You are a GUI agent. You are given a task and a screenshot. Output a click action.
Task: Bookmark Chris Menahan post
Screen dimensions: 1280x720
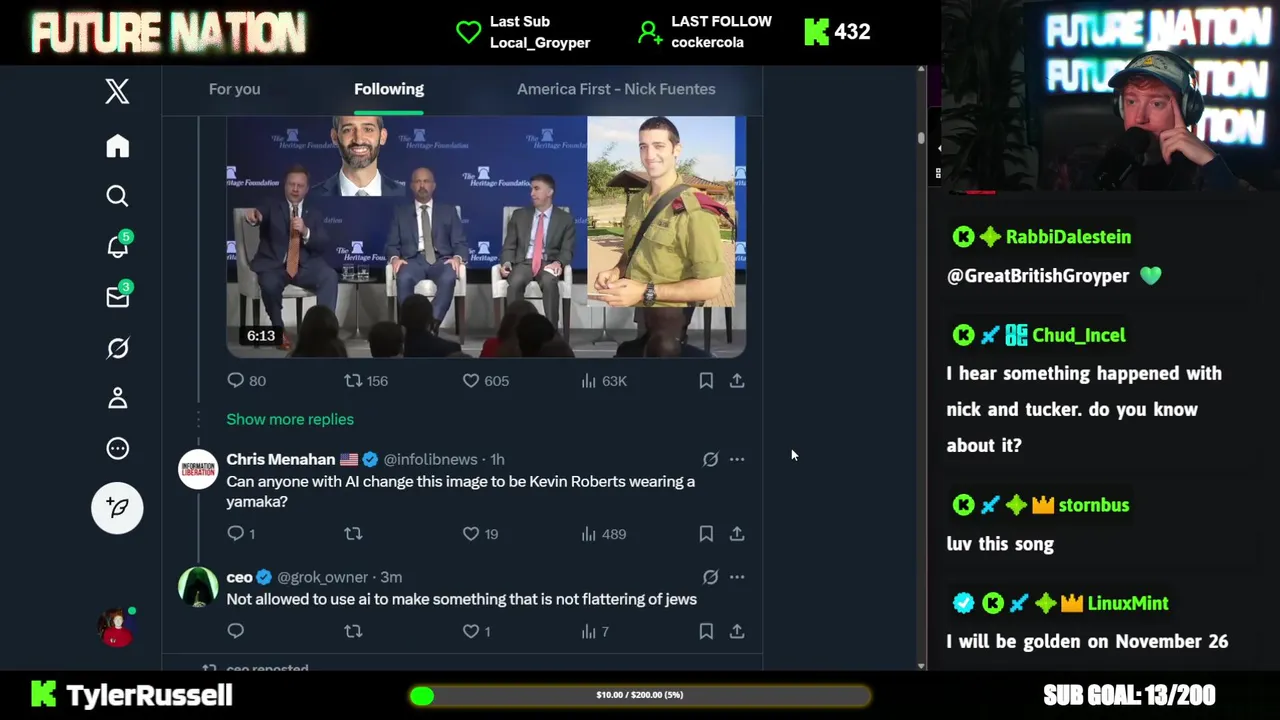point(706,534)
